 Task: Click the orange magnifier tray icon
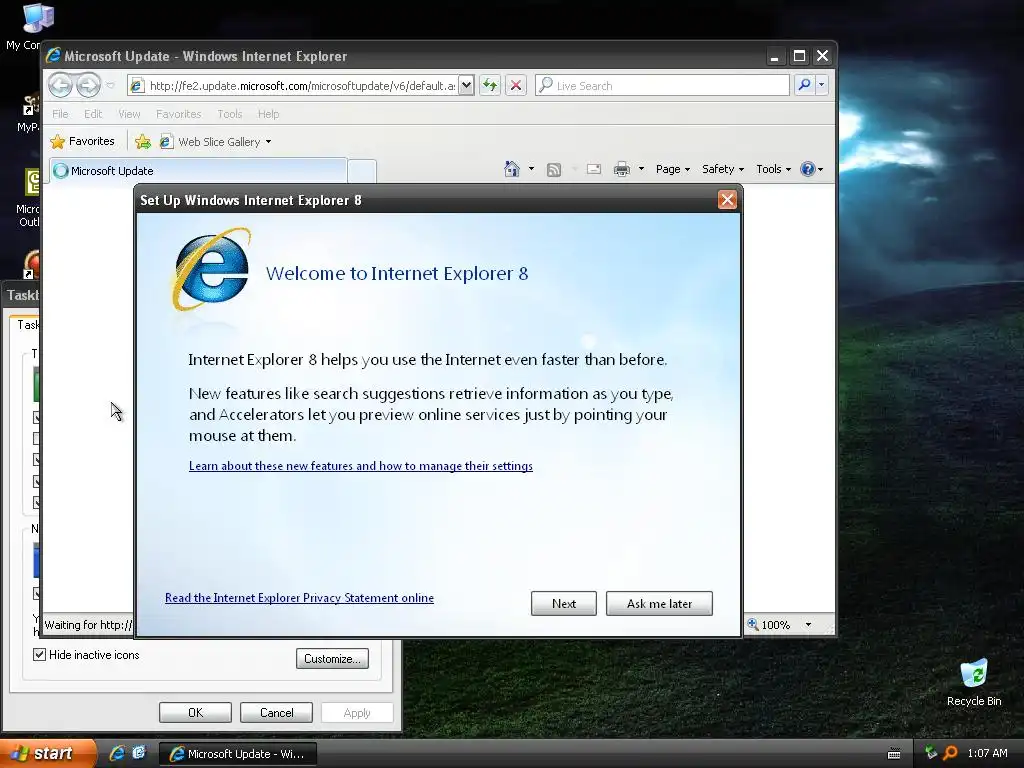point(950,753)
